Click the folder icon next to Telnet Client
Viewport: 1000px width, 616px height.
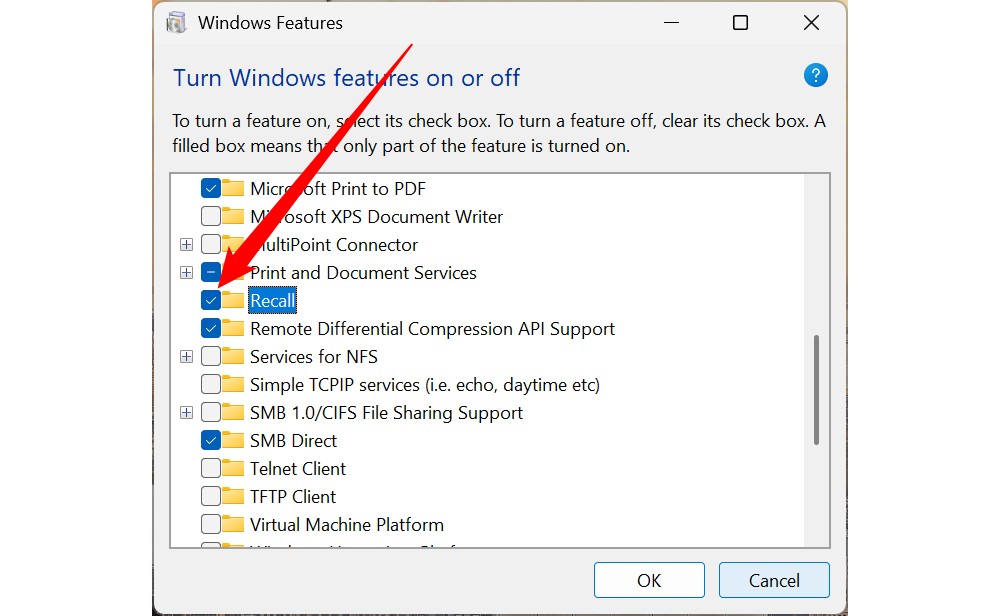point(233,468)
